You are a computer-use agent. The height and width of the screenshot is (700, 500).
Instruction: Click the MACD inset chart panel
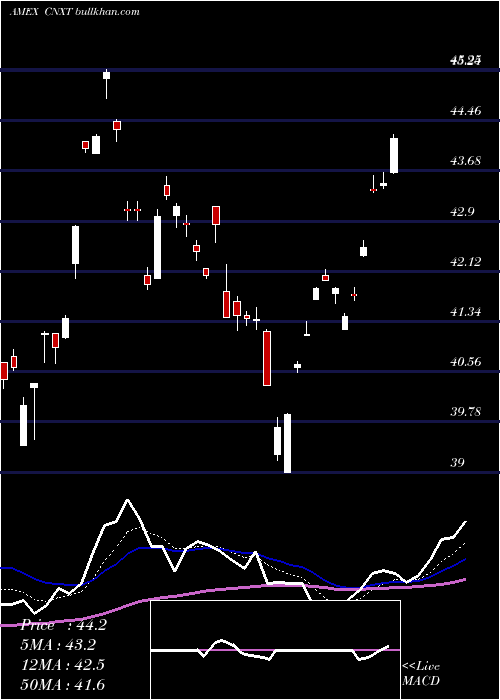pos(275,650)
